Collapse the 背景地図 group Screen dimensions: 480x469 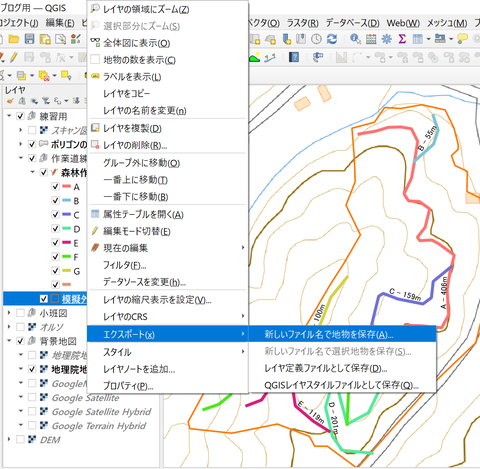9,341
